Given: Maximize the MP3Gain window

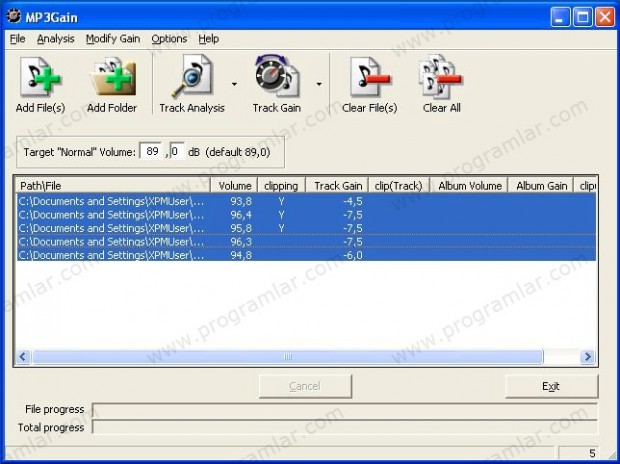Looking at the screenshot, I should [x=582, y=17].
